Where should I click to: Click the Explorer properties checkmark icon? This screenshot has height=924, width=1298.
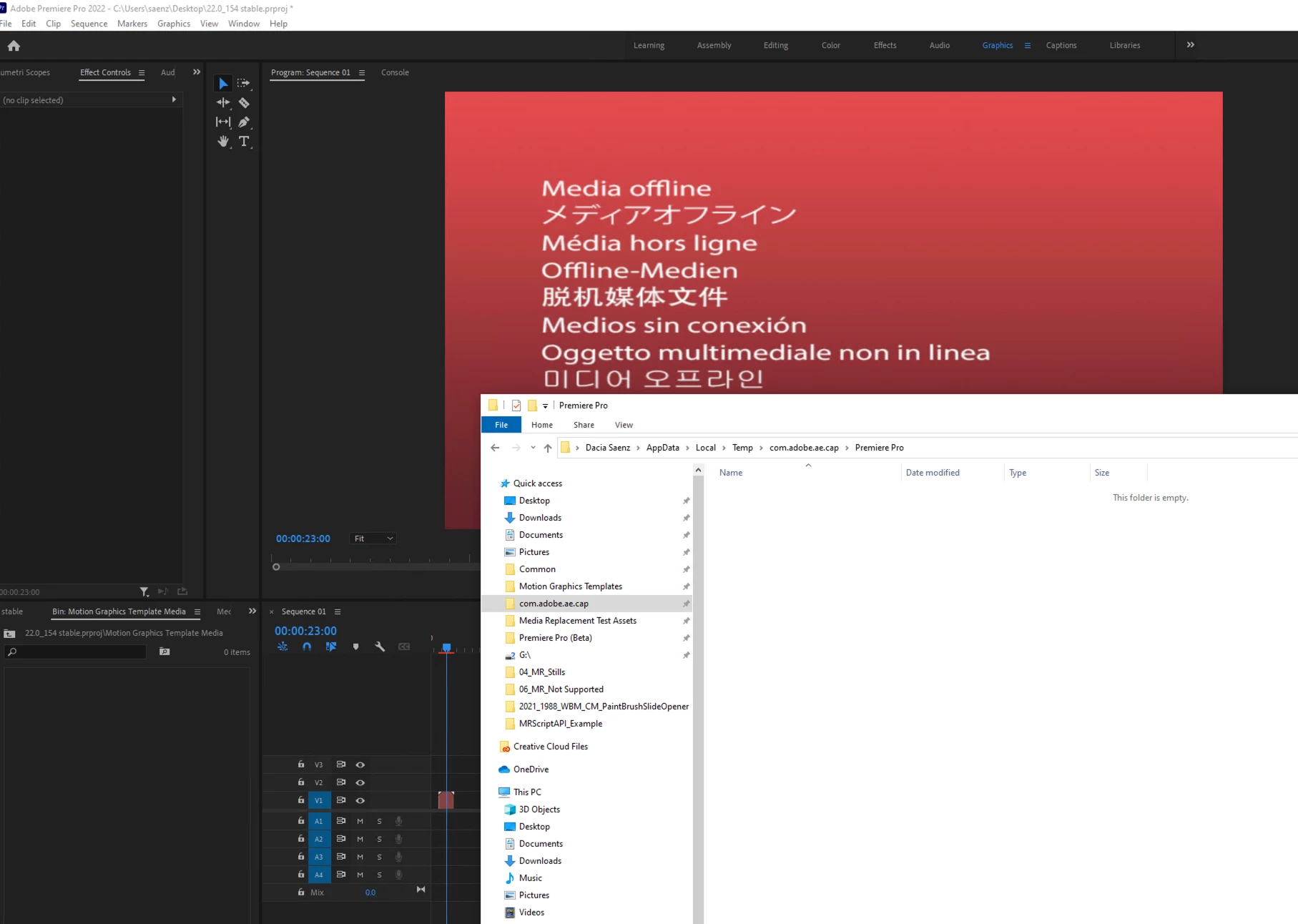pyautogui.click(x=516, y=406)
